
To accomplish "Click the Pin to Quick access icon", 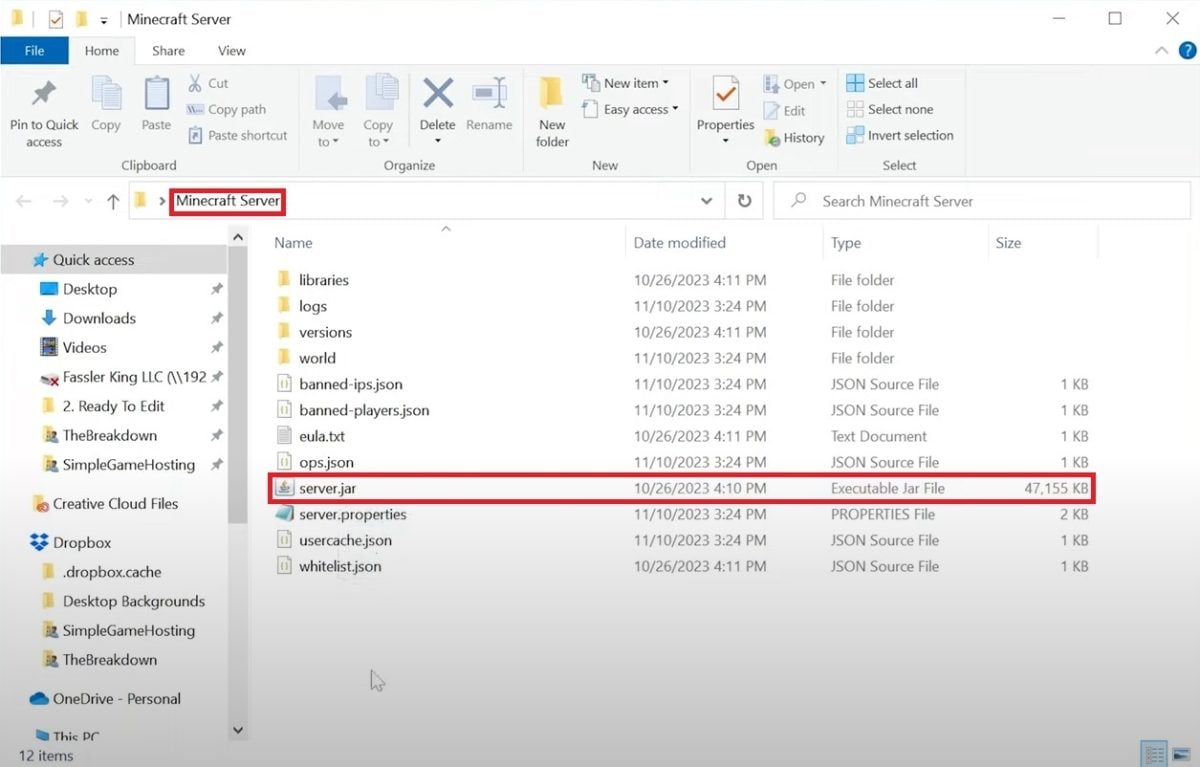I will (43, 96).
